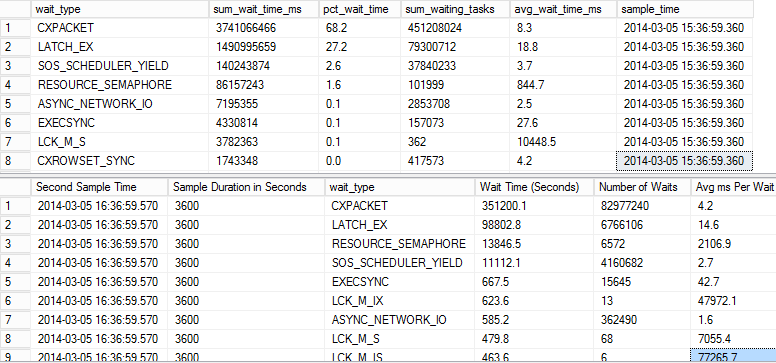Viewport: 776px width, 363px height.
Task: Select the RESOURCE_SEMAPHORE cell in top grid
Action: (120, 85)
